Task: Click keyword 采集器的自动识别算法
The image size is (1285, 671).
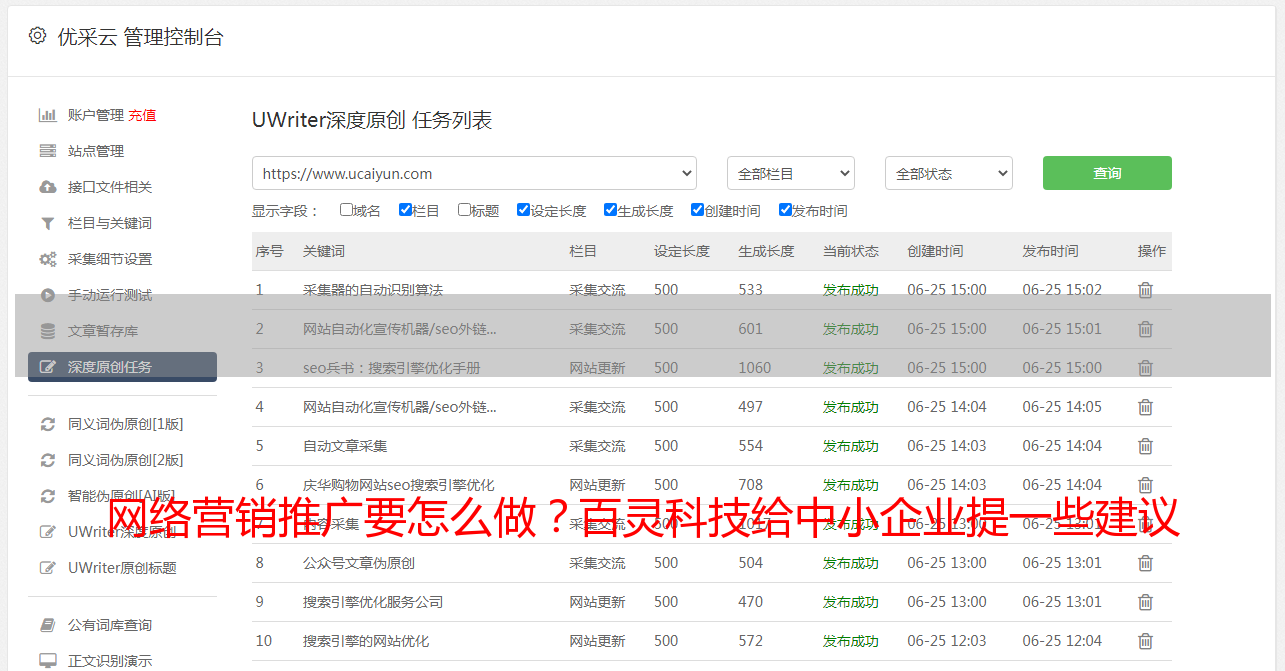Action: pyautogui.click(x=373, y=290)
